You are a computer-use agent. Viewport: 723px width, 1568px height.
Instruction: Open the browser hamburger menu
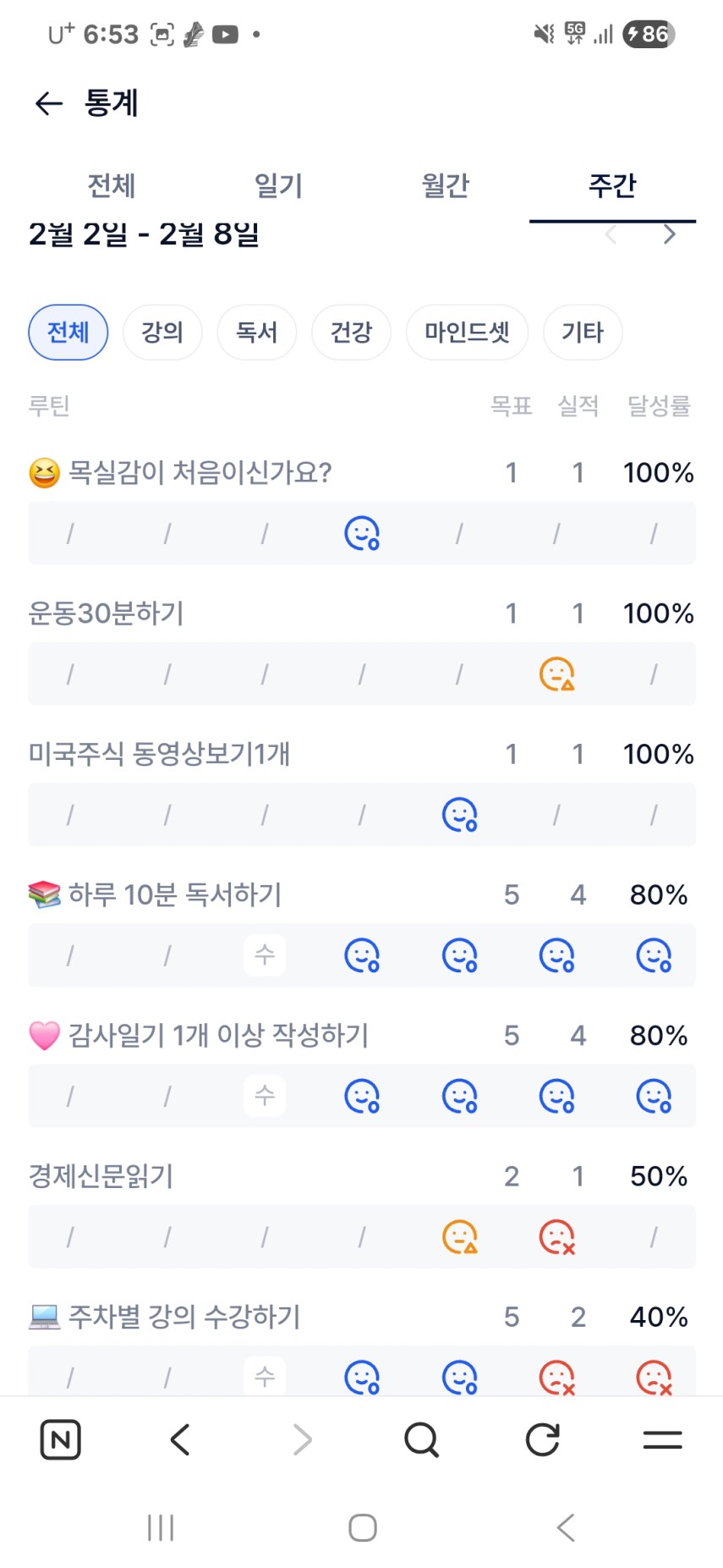tap(662, 1439)
